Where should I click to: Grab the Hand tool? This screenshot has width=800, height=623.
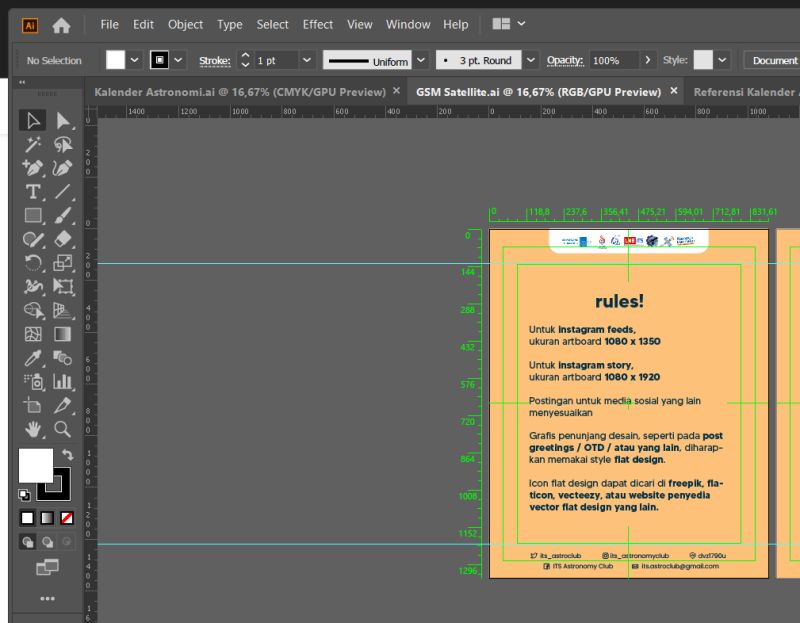pos(31,427)
